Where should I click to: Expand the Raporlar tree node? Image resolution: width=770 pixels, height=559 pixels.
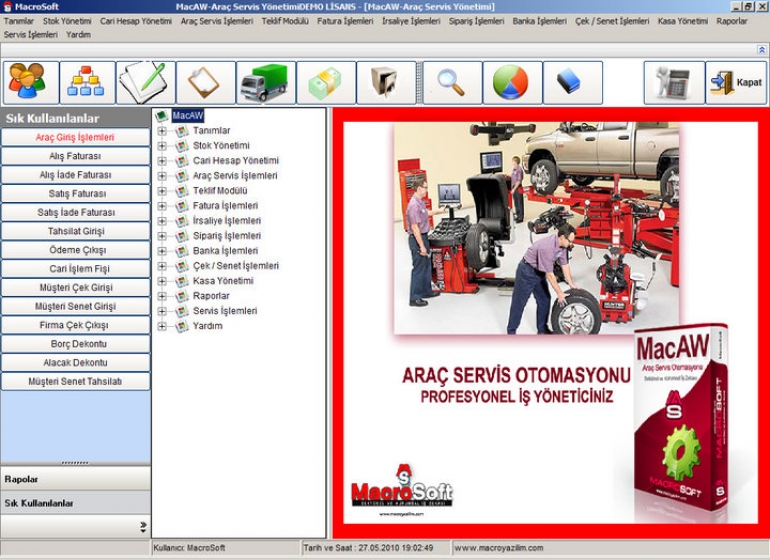(162, 296)
